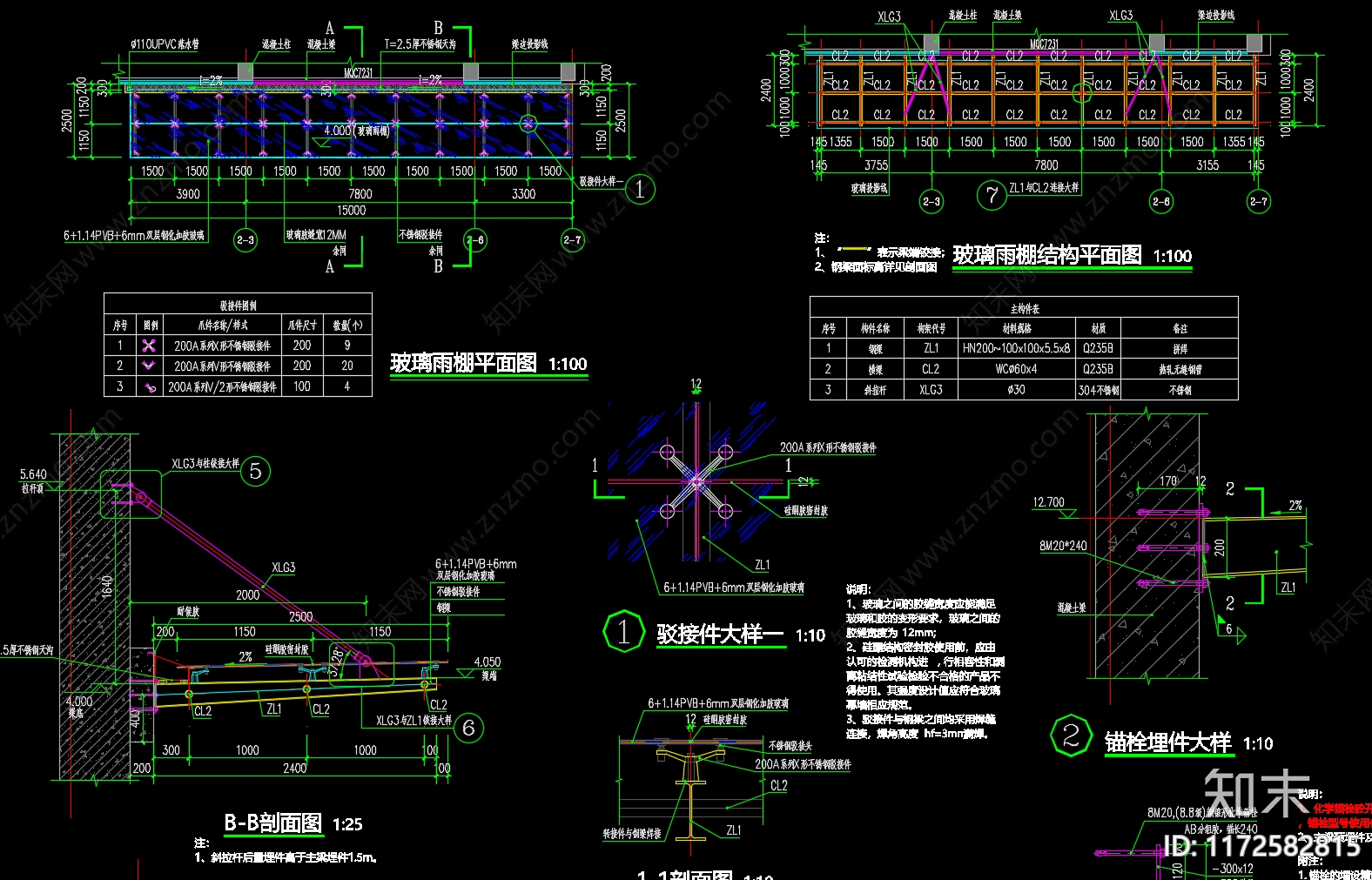1372x880 pixels.
Task: Click the '3300' dimension in canopy plan
Action: (x=523, y=193)
